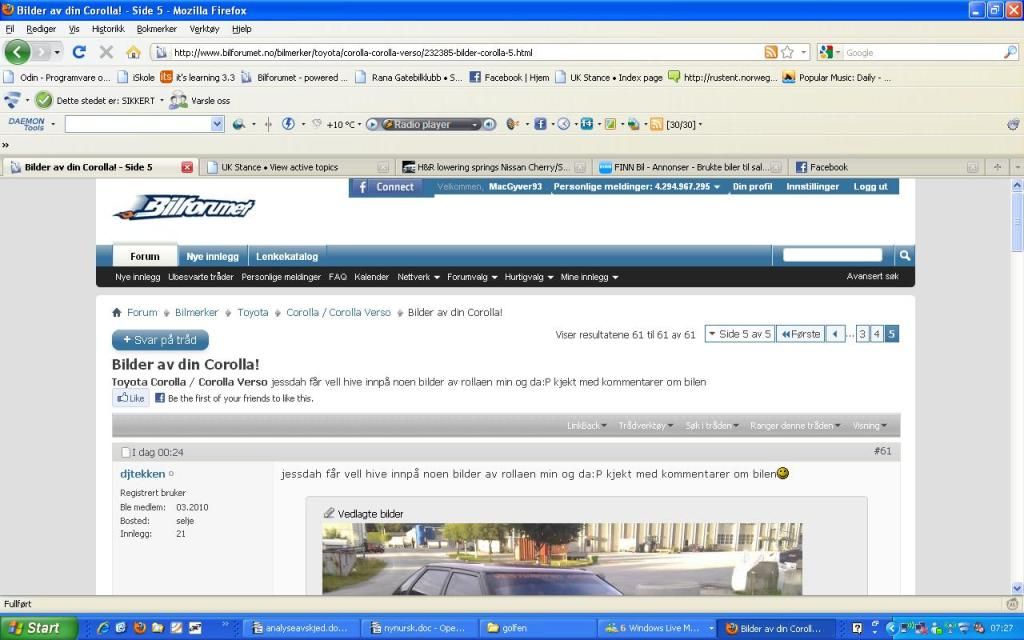This screenshot has height=640, width=1024.
Task: Tick the checkbox on post #61
Action: [126, 452]
